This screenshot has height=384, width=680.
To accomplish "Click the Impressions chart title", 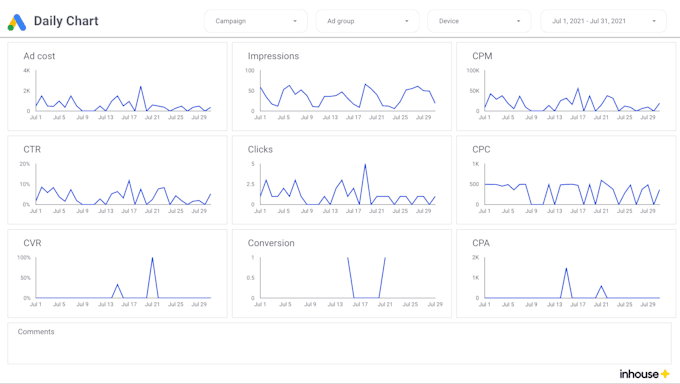I will click(273, 56).
